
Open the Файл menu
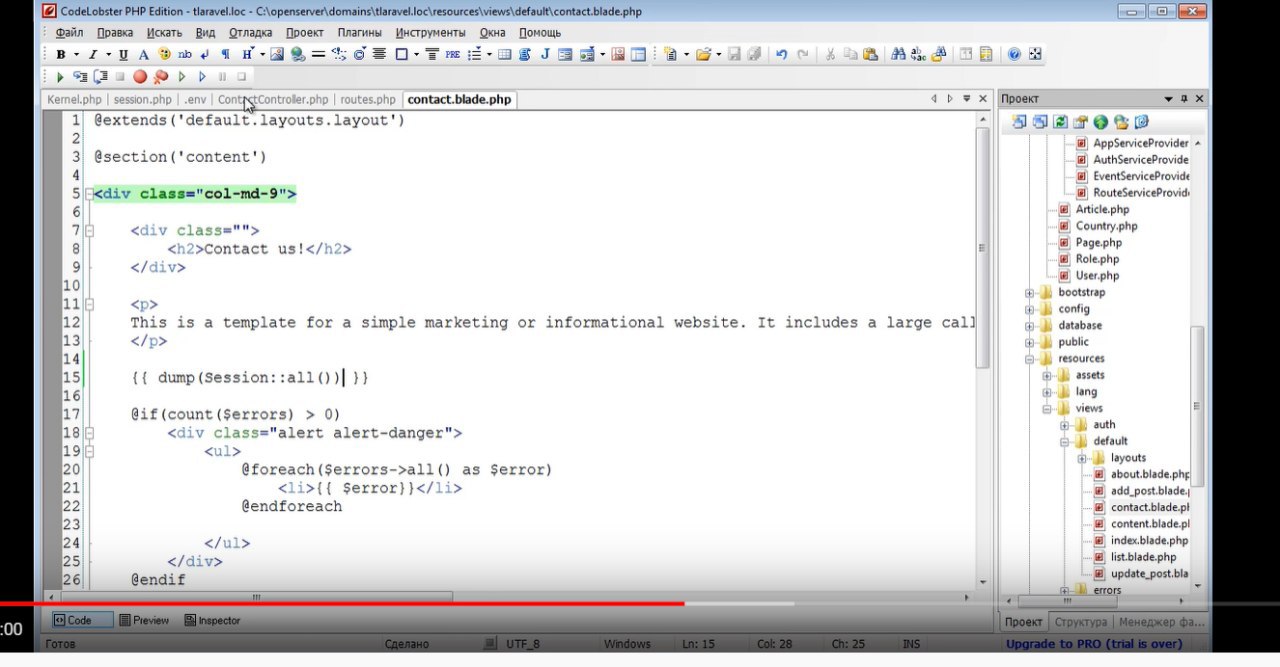(x=69, y=32)
